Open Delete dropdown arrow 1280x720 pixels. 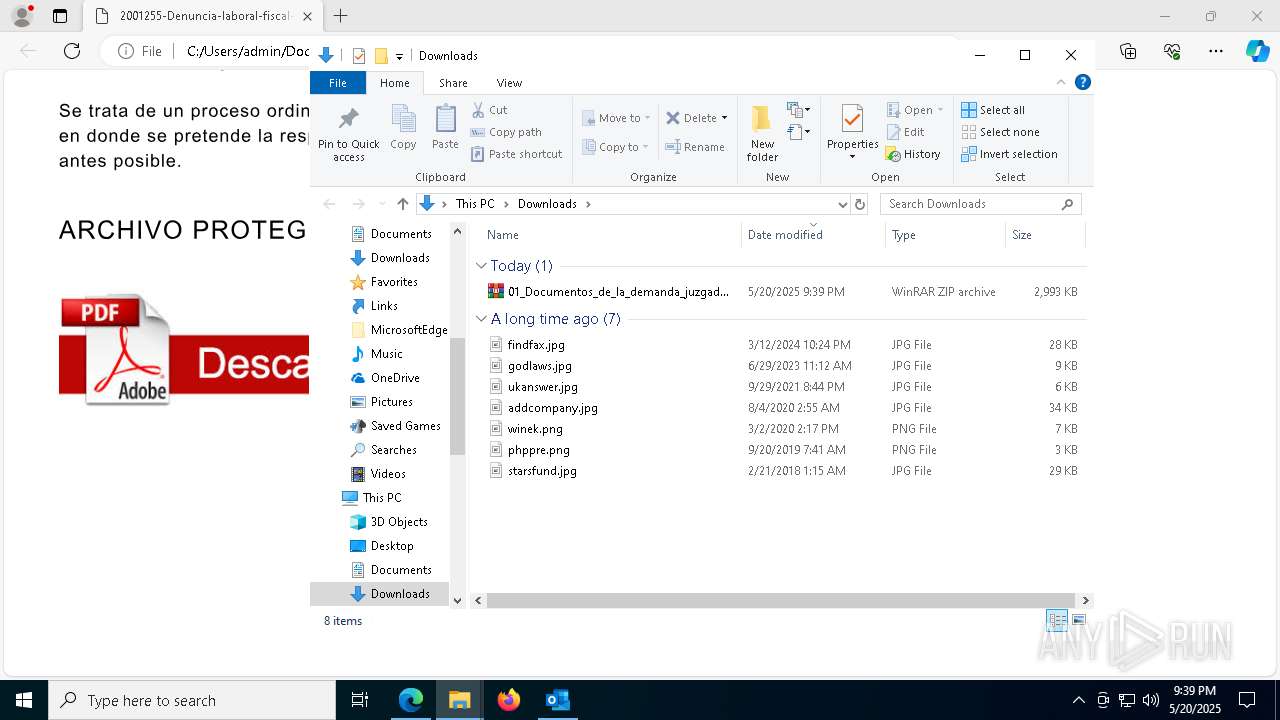point(724,118)
